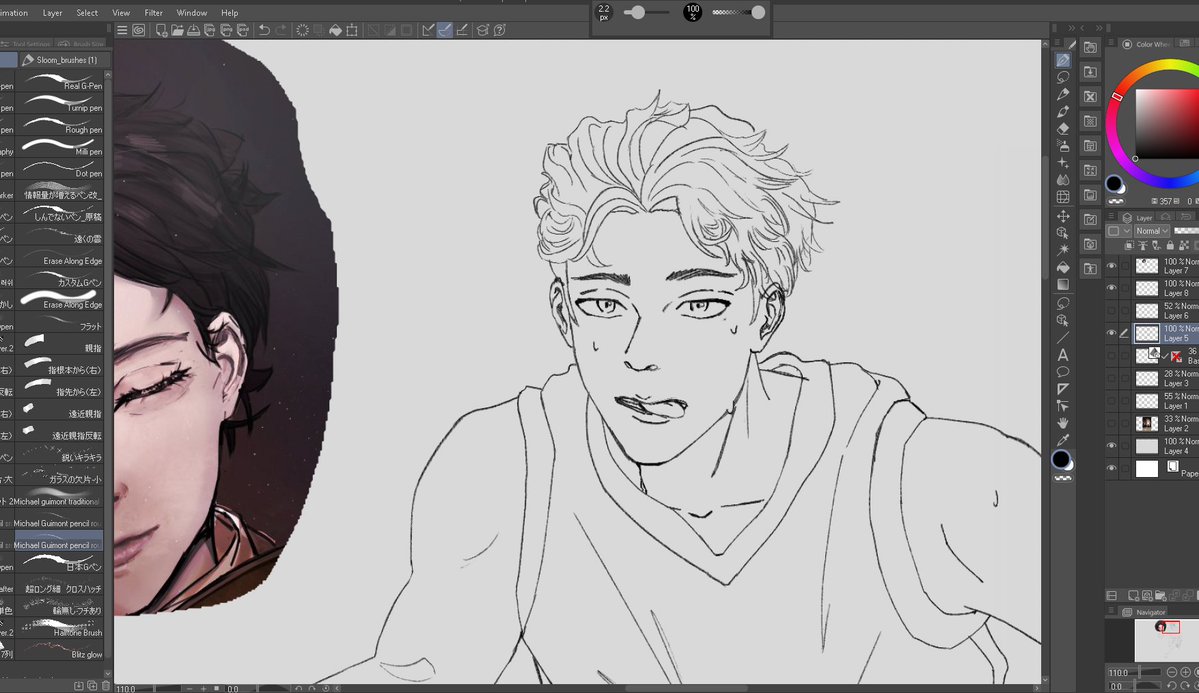This screenshot has width=1199, height=693.
Task: Select the Balloon tool
Action: point(1063,372)
